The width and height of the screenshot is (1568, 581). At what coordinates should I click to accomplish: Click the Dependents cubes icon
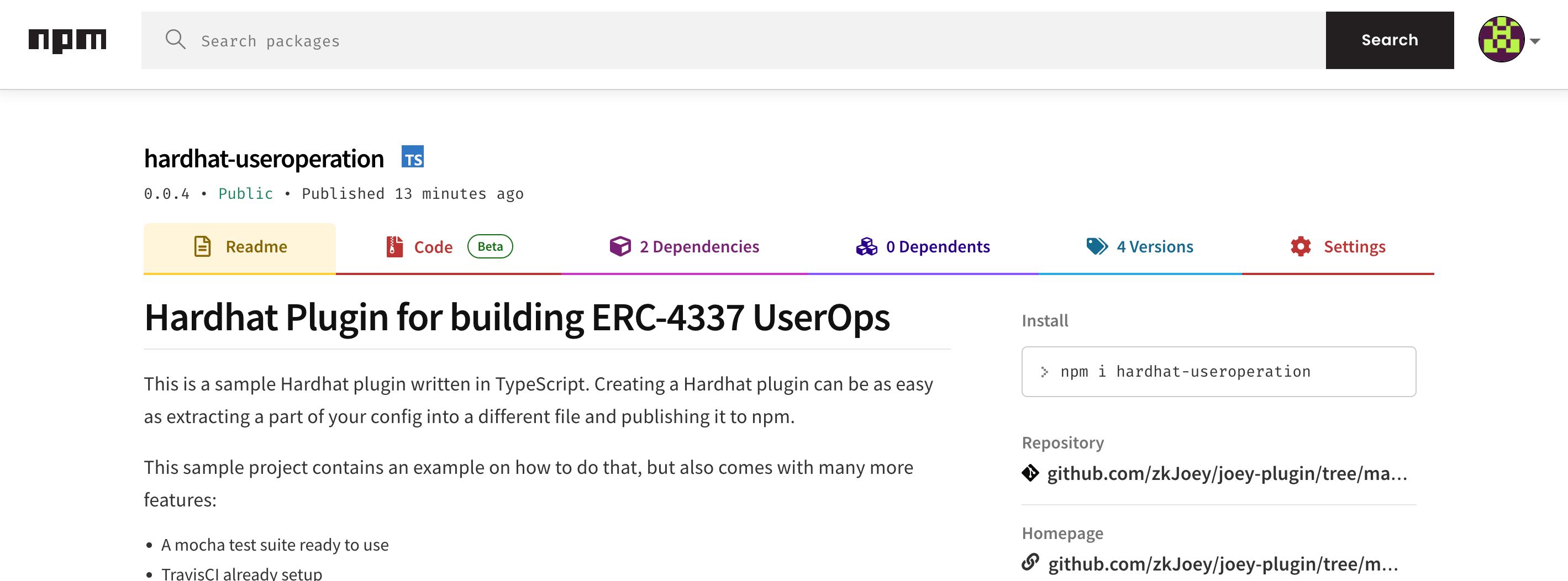tap(867, 246)
